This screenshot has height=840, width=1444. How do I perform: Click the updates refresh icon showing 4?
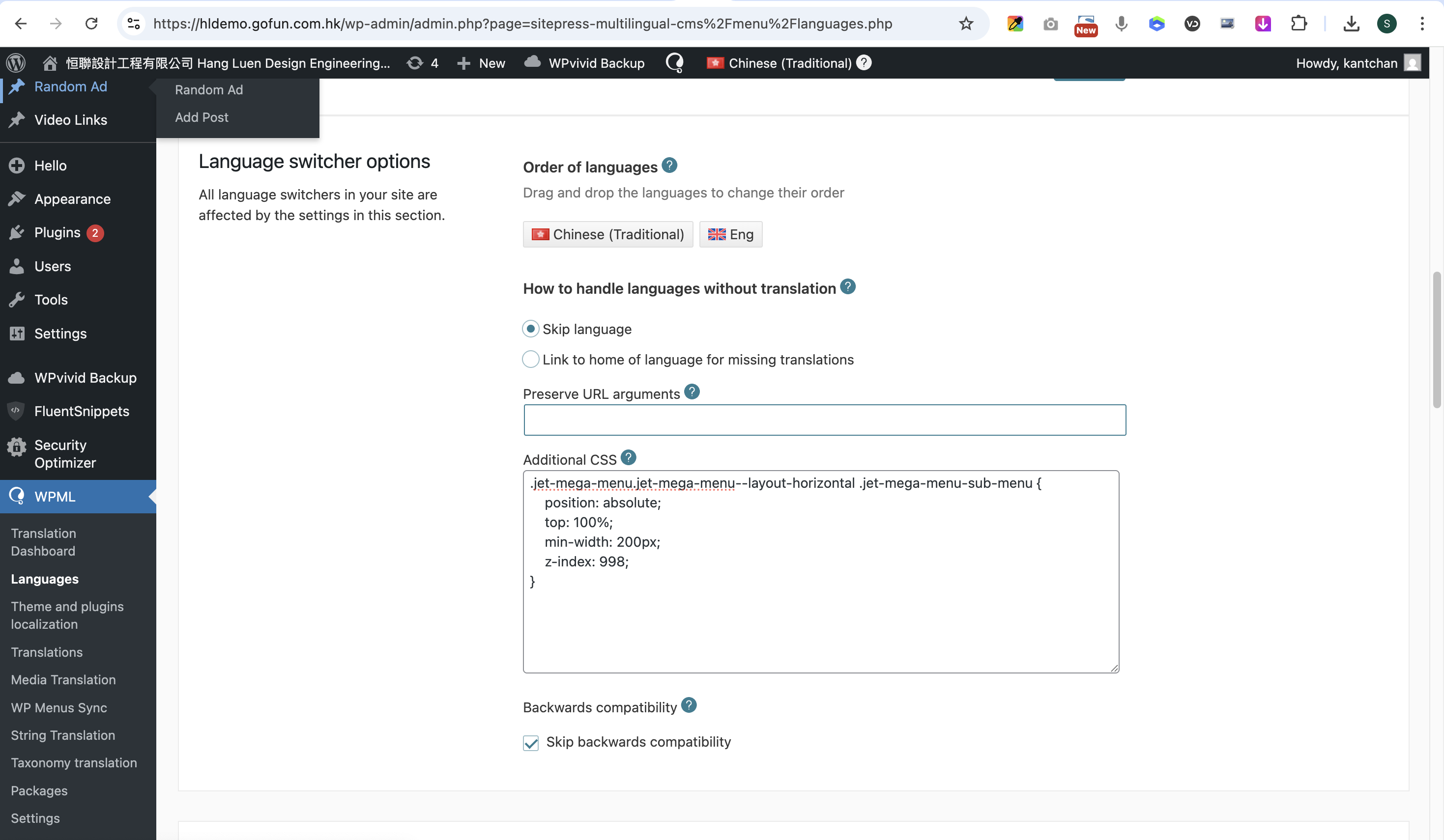pos(415,63)
